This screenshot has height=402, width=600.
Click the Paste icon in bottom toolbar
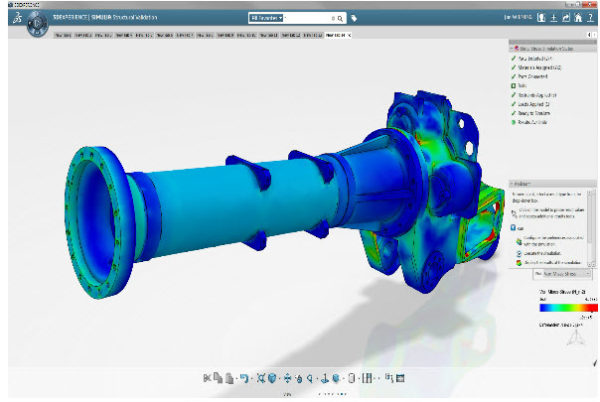[x=230, y=378]
